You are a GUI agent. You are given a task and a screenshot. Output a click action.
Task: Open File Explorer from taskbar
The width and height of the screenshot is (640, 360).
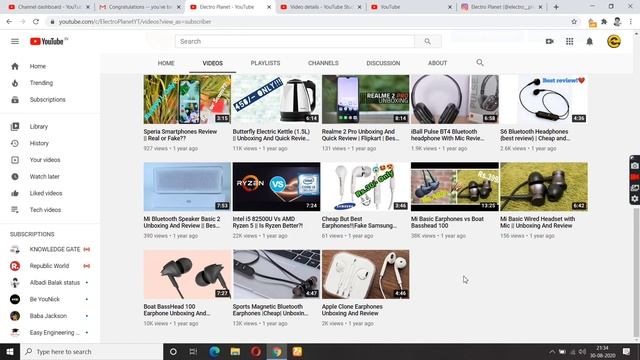point(235,351)
